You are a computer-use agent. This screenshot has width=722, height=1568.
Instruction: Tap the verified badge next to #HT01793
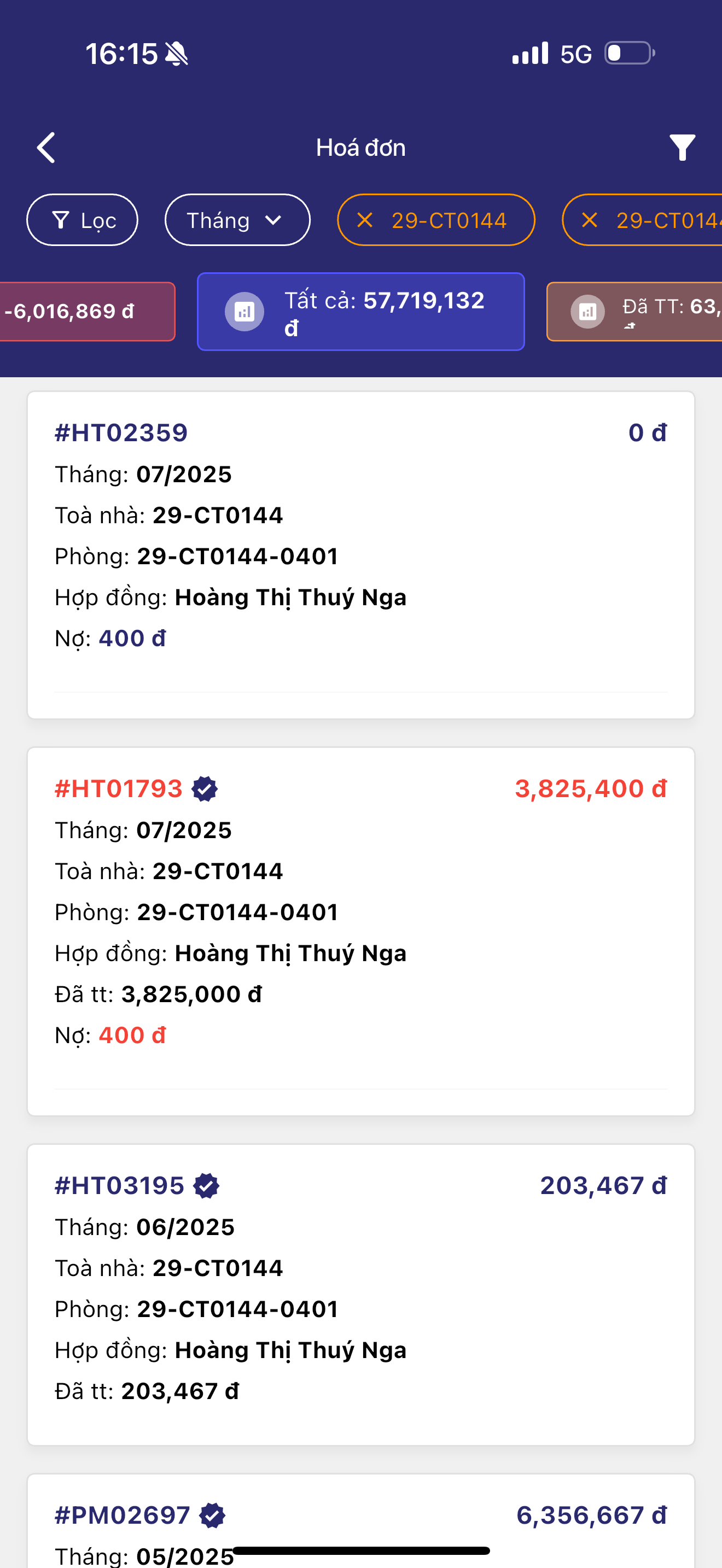coord(205,789)
